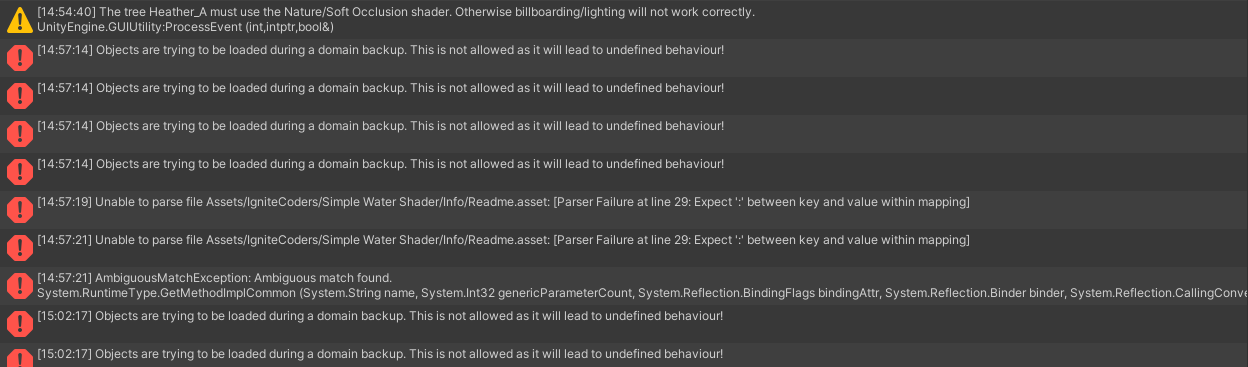Click the yellow warning icon for Heather_A tree

pyautogui.click(x=19, y=19)
